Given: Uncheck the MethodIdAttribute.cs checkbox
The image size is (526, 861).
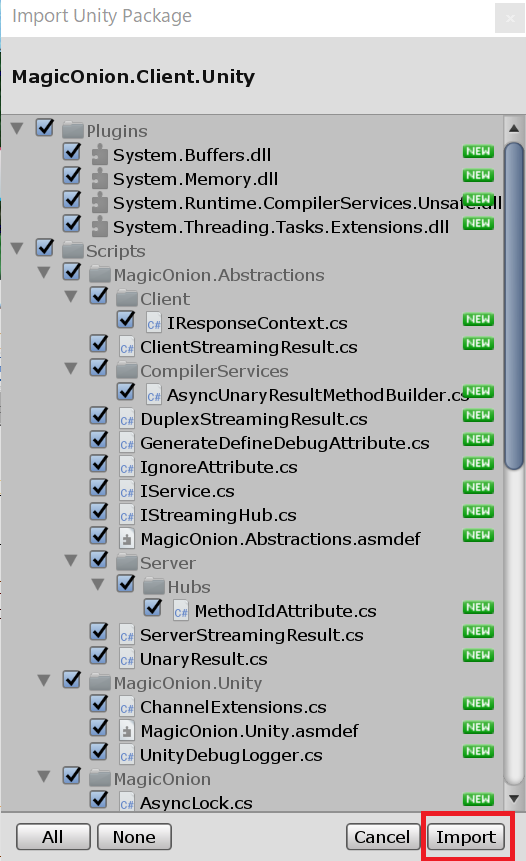Looking at the screenshot, I should click(x=152, y=608).
